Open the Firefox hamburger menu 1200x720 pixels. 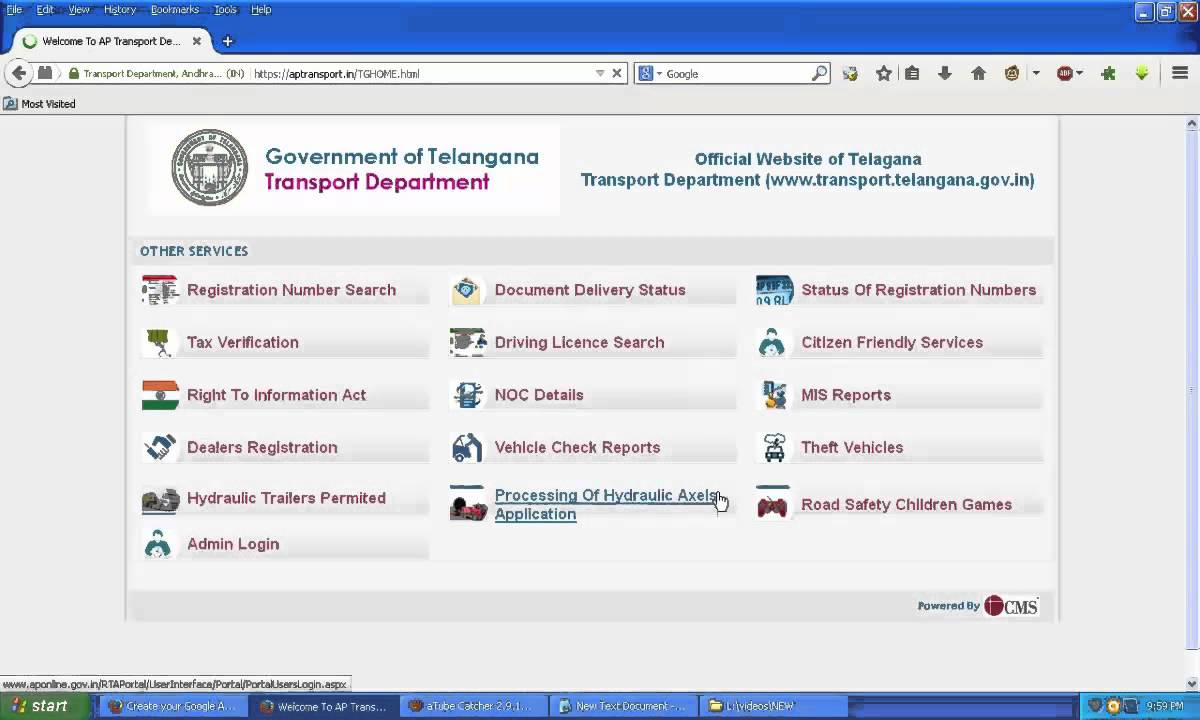pyautogui.click(x=1180, y=73)
